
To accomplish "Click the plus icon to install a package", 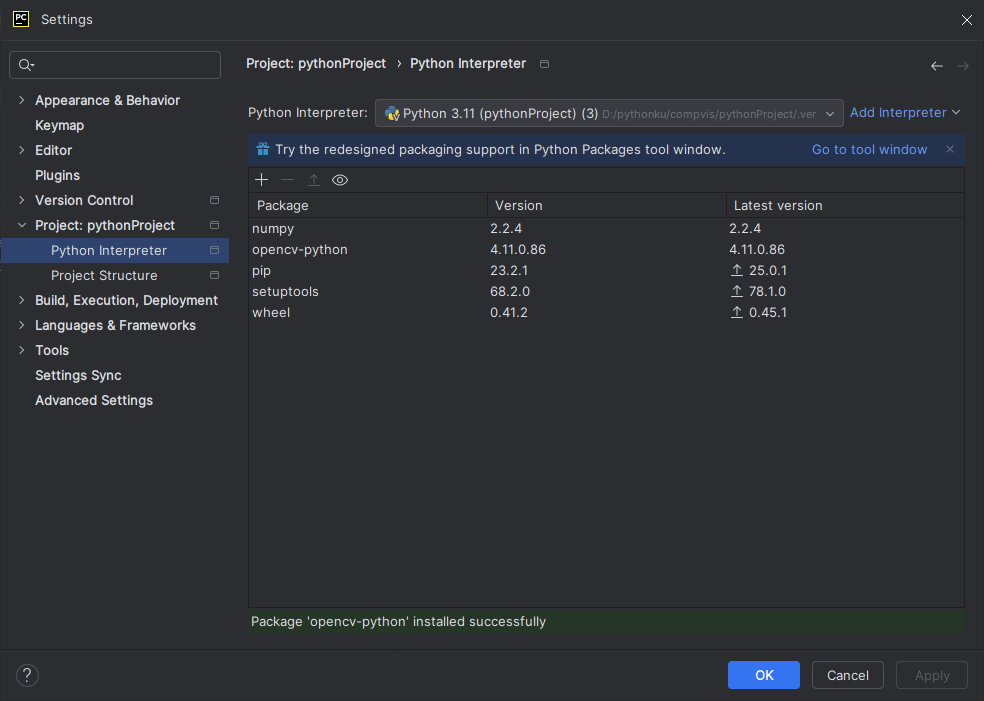I will pos(262,180).
